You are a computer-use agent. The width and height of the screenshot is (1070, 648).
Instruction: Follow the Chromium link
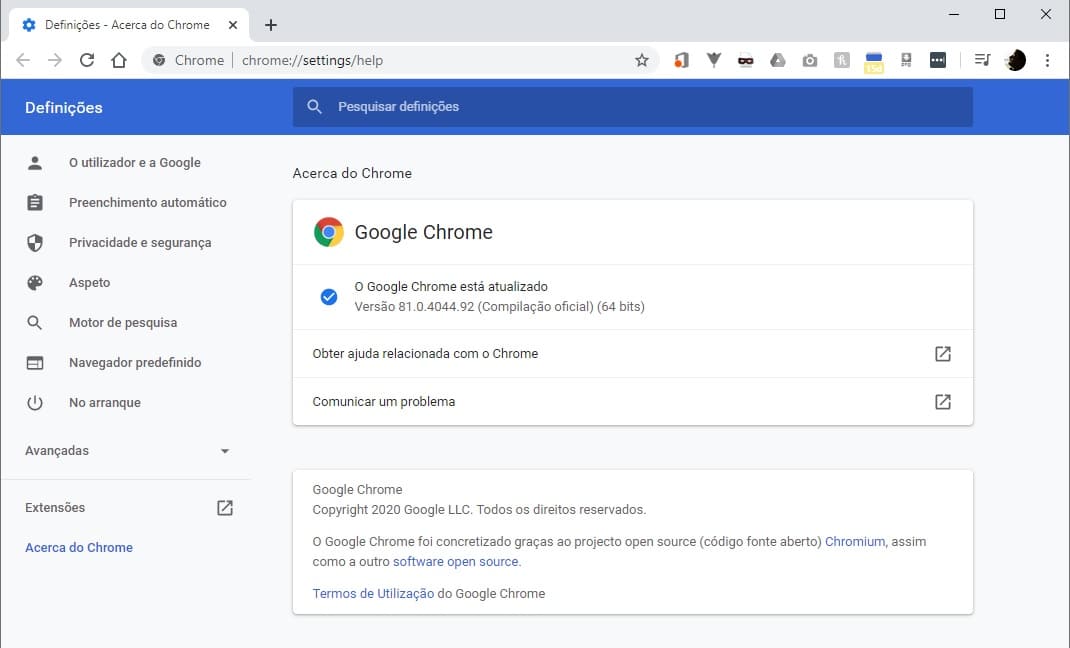pyautogui.click(x=855, y=542)
